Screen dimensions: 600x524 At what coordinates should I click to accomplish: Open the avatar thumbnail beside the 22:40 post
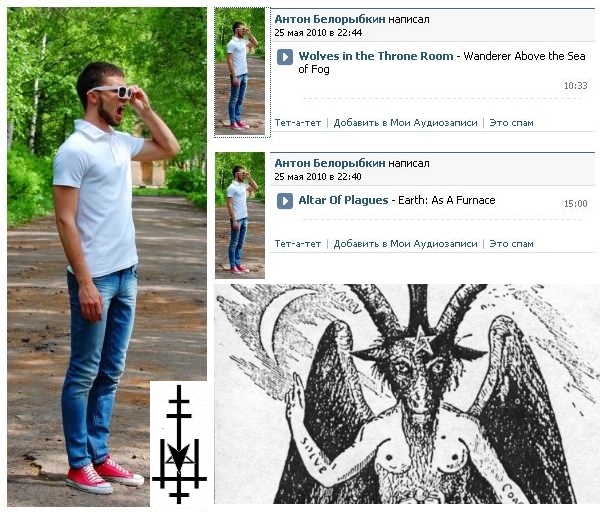pos(240,215)
